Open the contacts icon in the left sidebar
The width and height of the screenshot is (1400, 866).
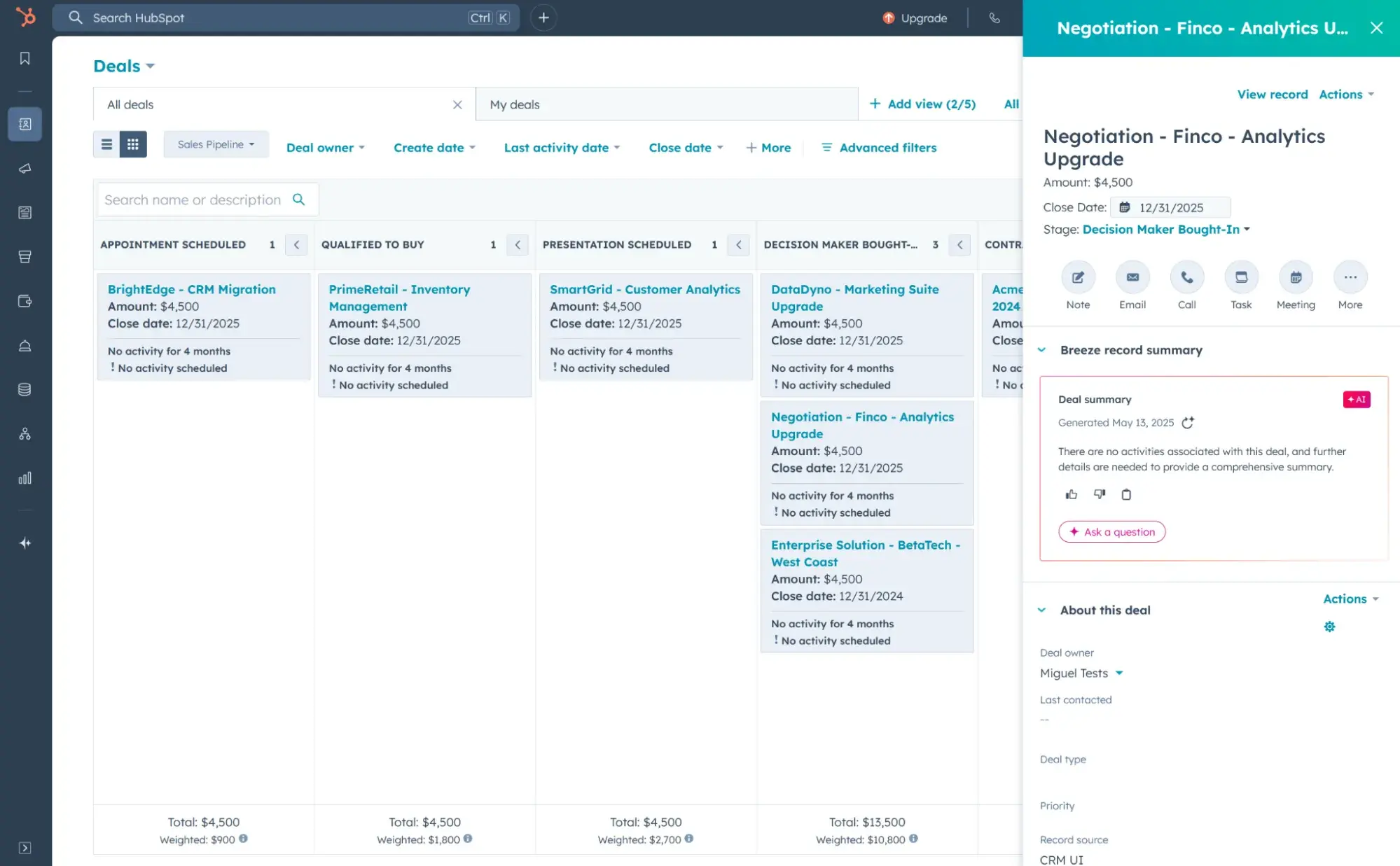[25, 124]
